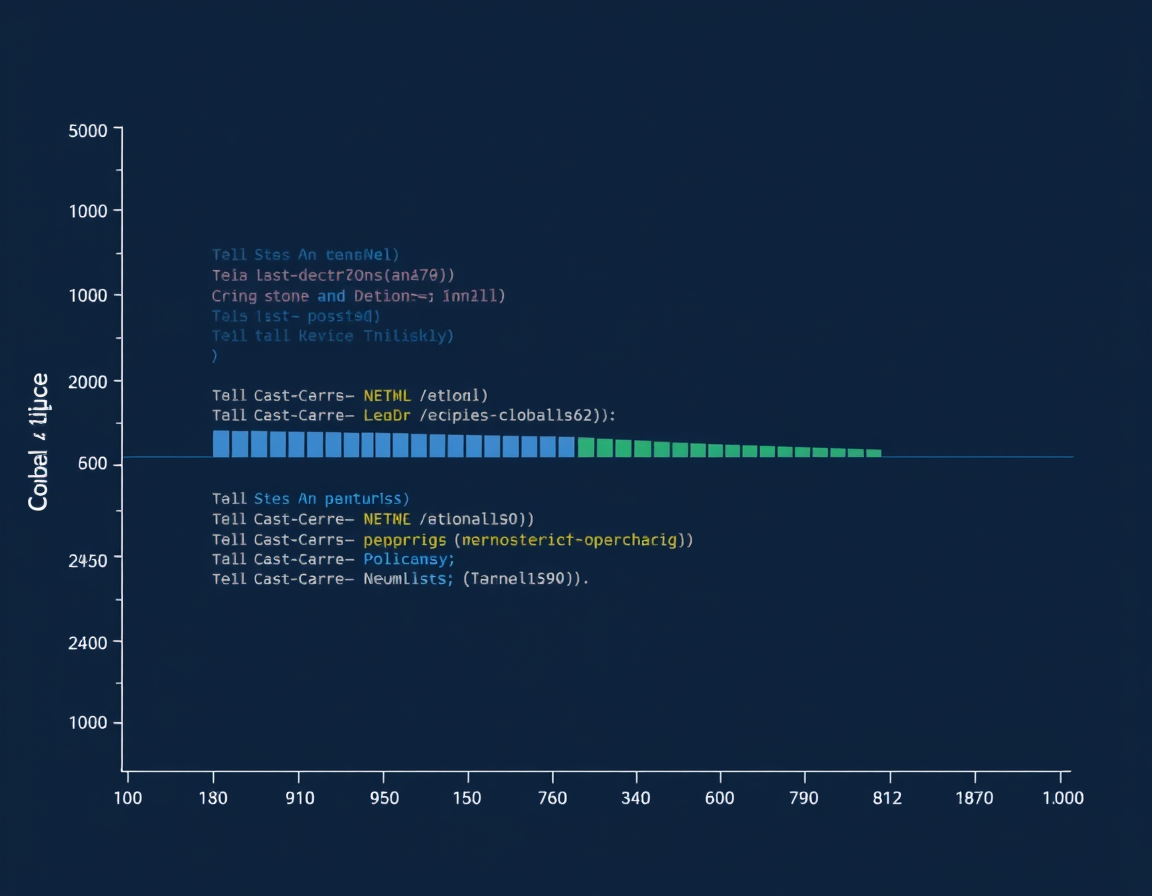Click the "Neumlists;" word
Viewport: 1152px width, 896px height.
click(408, 579)
